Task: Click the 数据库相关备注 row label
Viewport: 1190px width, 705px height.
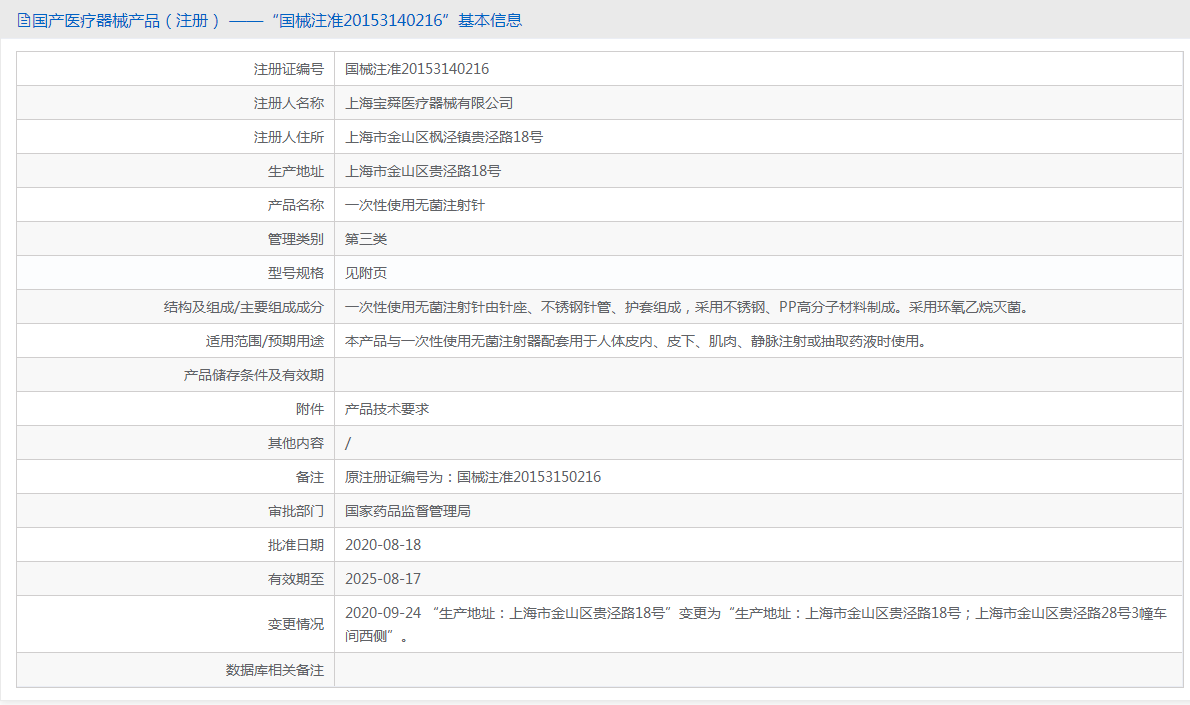Action: tap(275, 670)
